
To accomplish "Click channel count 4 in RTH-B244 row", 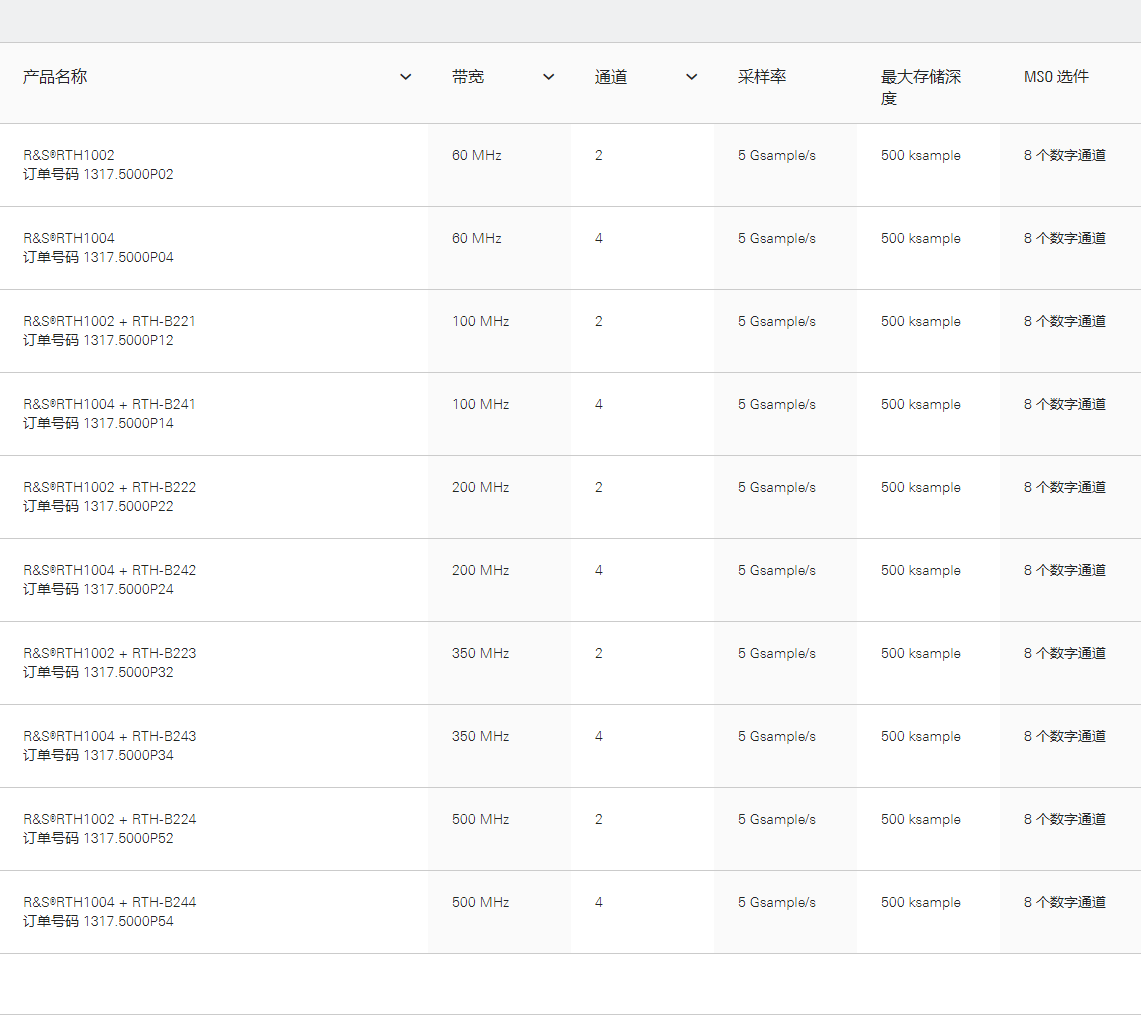I will tap(599, 901).
